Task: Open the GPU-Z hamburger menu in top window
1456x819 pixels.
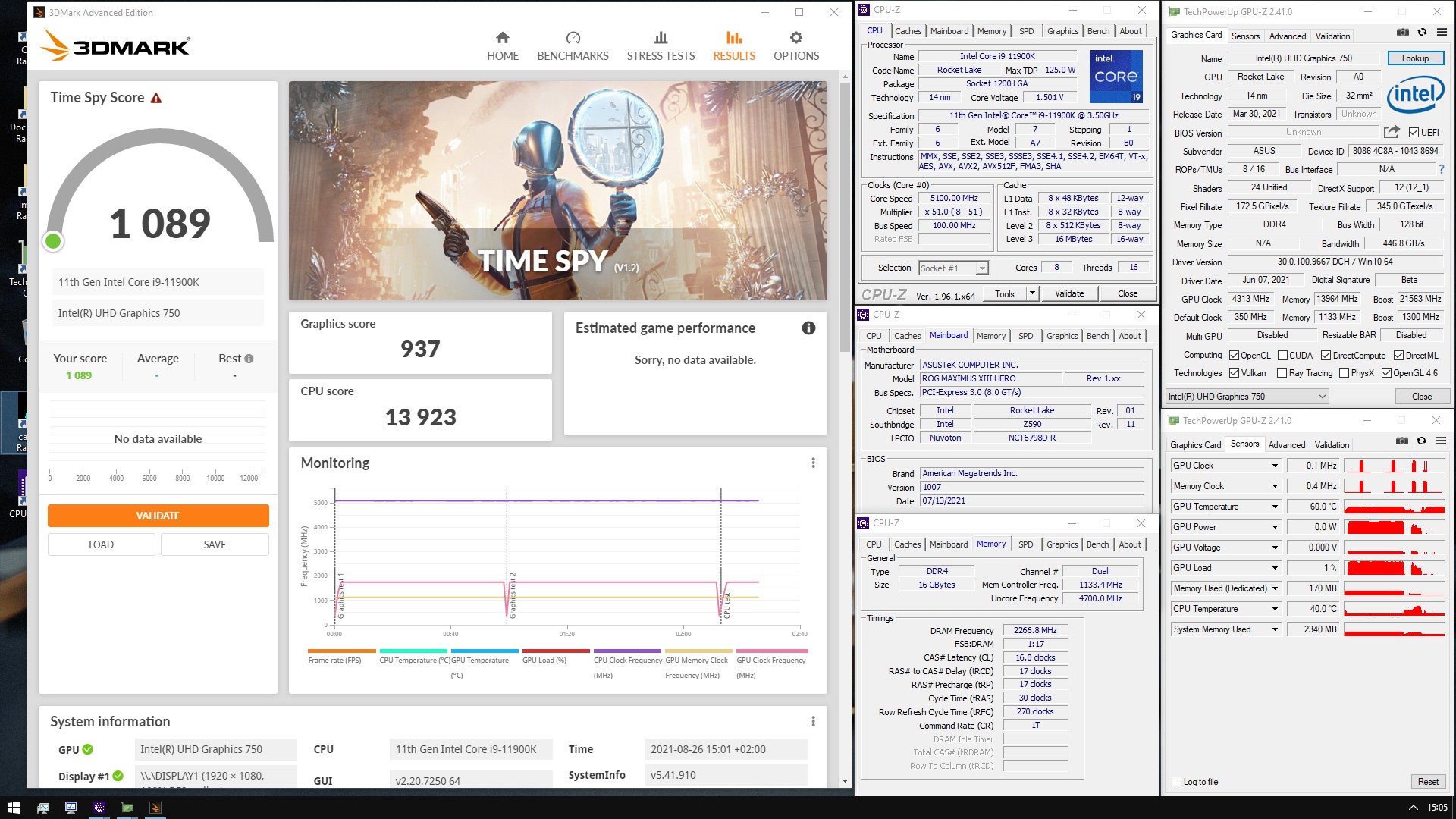Action: 1442,32
